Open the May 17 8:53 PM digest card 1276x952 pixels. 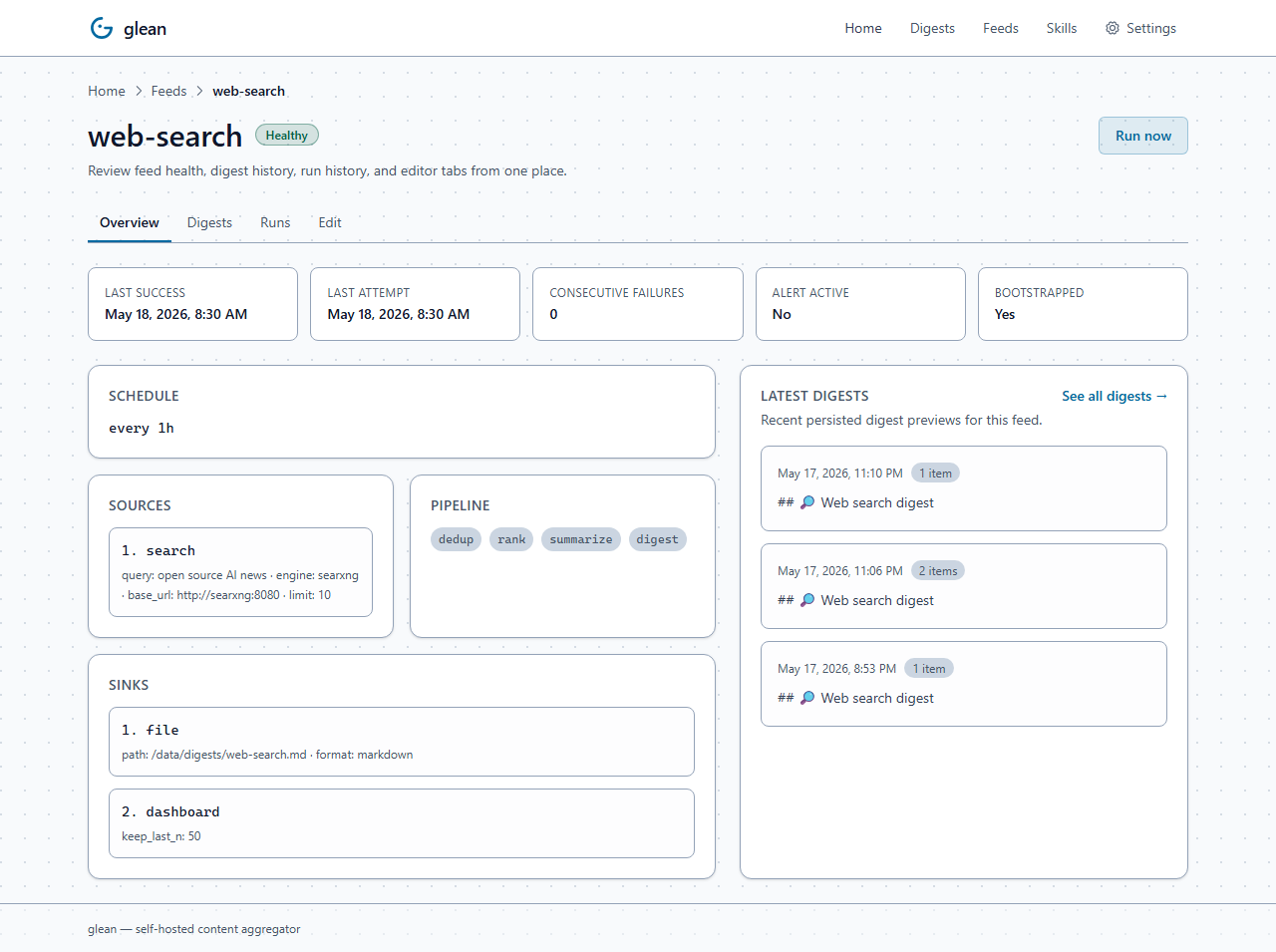pyautogui.click(x=964, y=684)
